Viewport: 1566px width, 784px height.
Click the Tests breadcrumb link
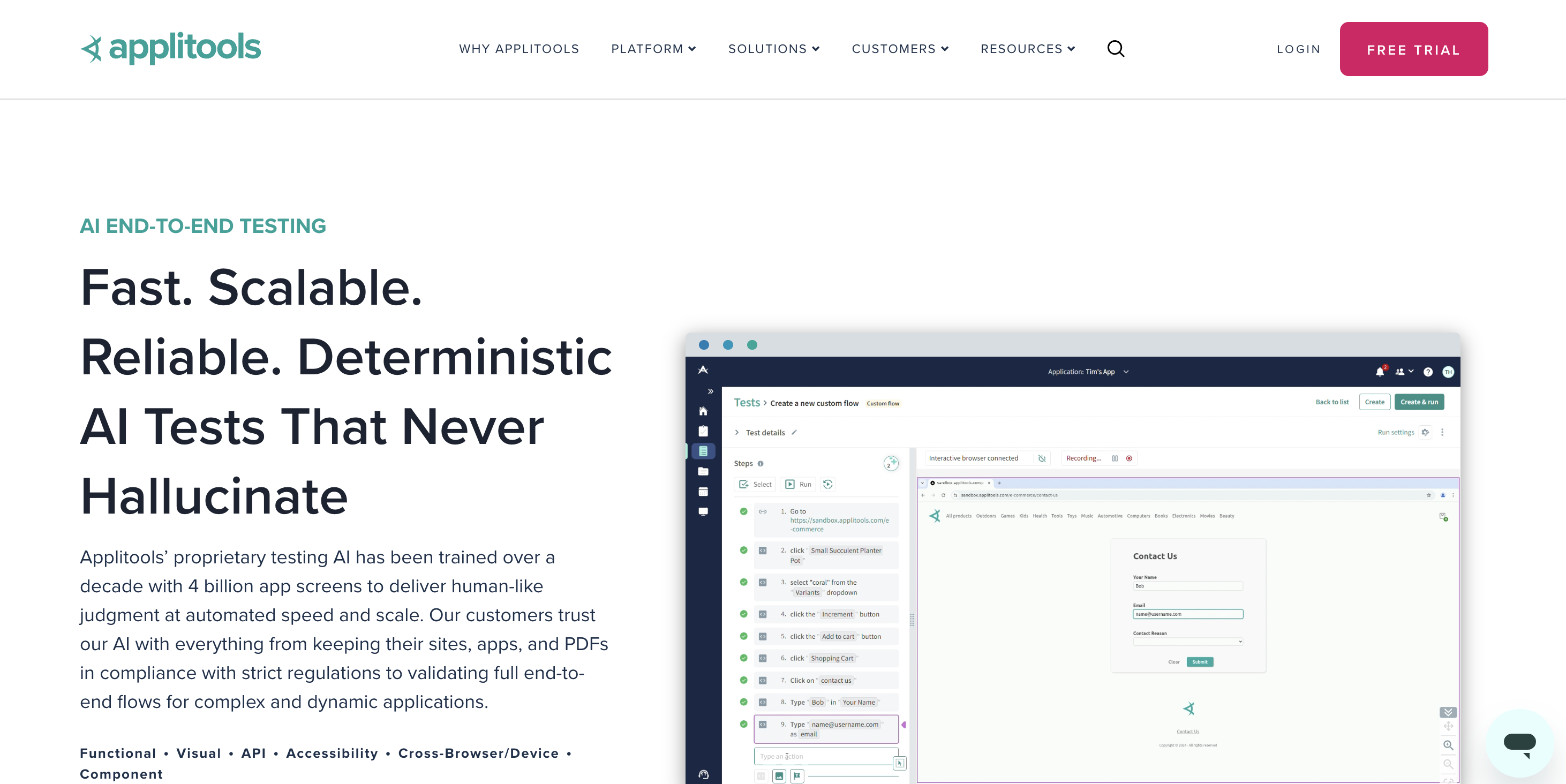[x=746, y=402]
